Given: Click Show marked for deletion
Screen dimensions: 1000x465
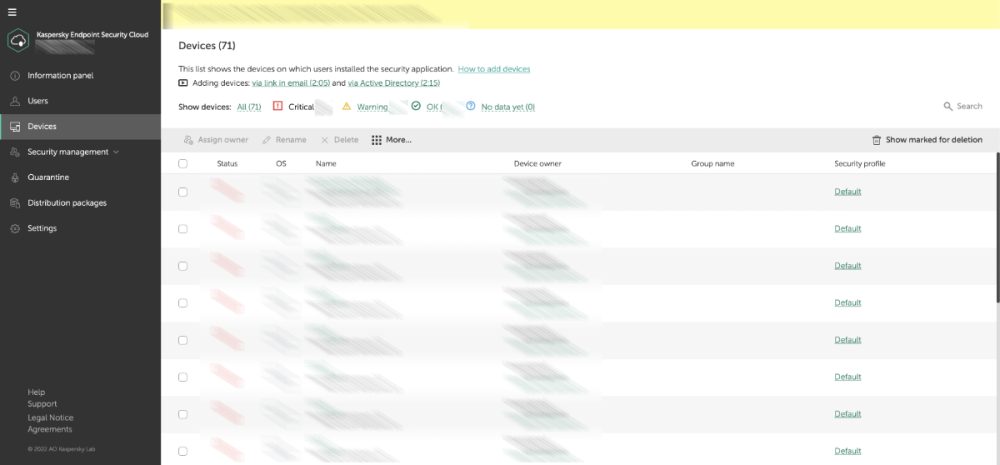Looking at the screenshot, I should [927, 140].
